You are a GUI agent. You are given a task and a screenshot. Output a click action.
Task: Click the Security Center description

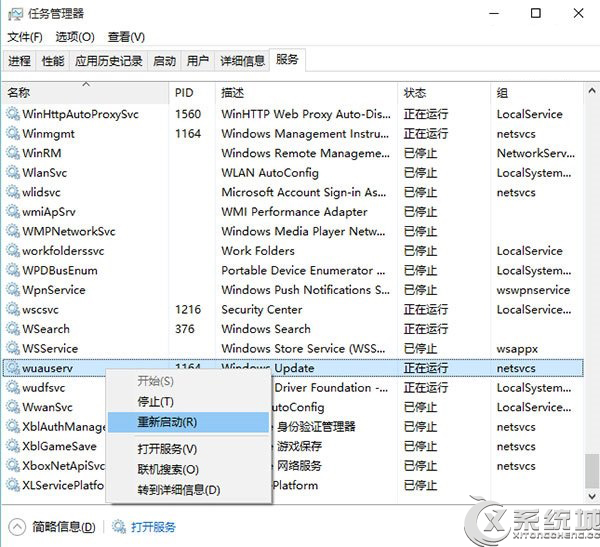pyautogui.click(x=262, y=309)
